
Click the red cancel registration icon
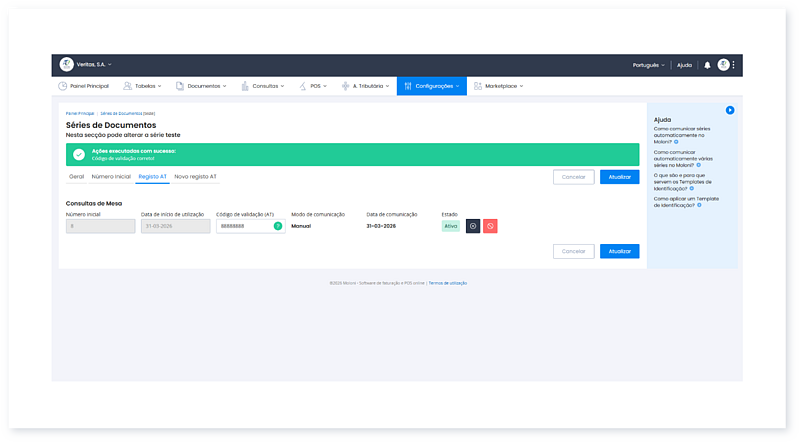point(490,226)
